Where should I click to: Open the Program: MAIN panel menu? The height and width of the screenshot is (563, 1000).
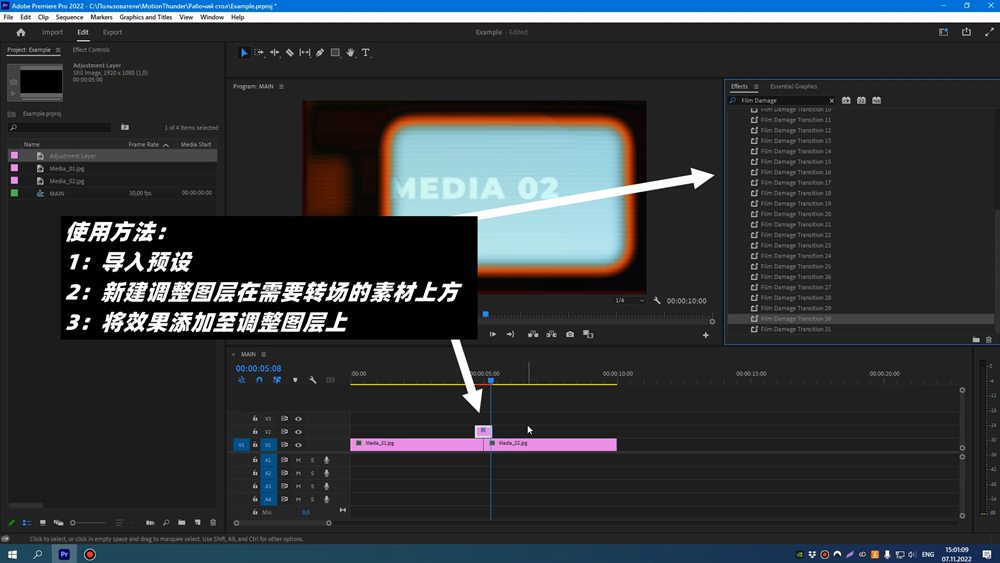click(282, 86)
